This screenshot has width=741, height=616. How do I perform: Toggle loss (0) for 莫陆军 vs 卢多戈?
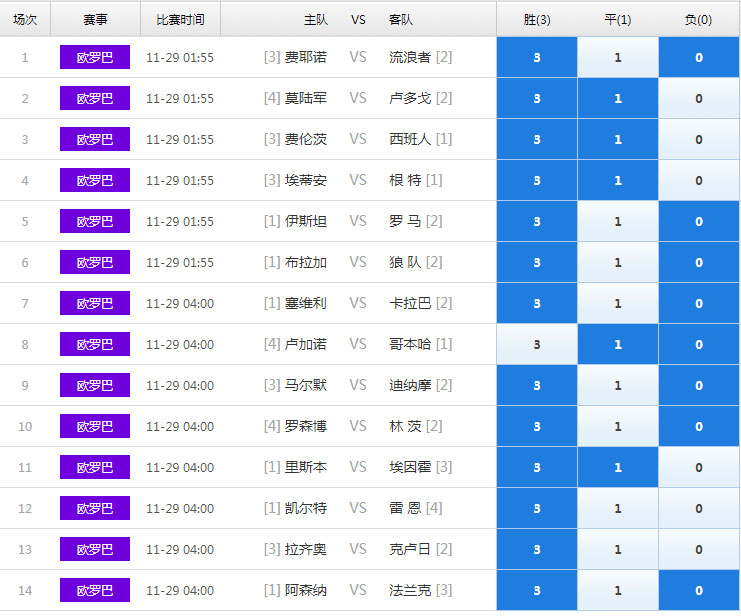(698, 98)
